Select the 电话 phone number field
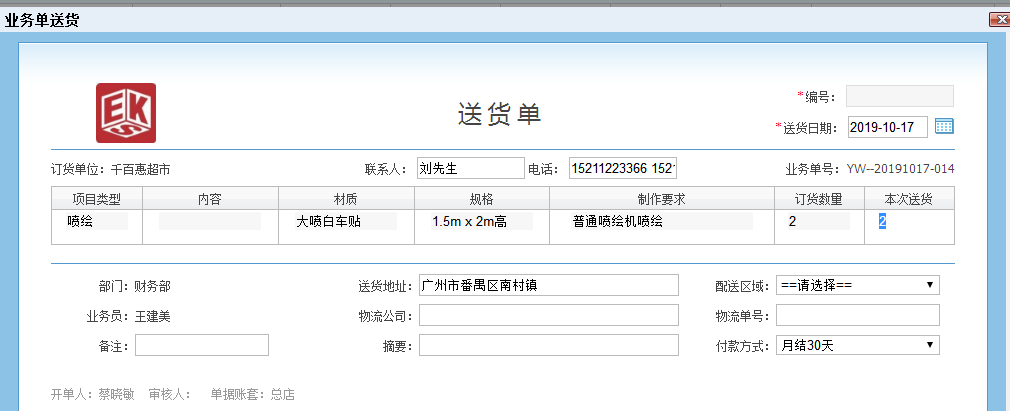The width and height of the screenshot is (1010, 411). point(623,168)
